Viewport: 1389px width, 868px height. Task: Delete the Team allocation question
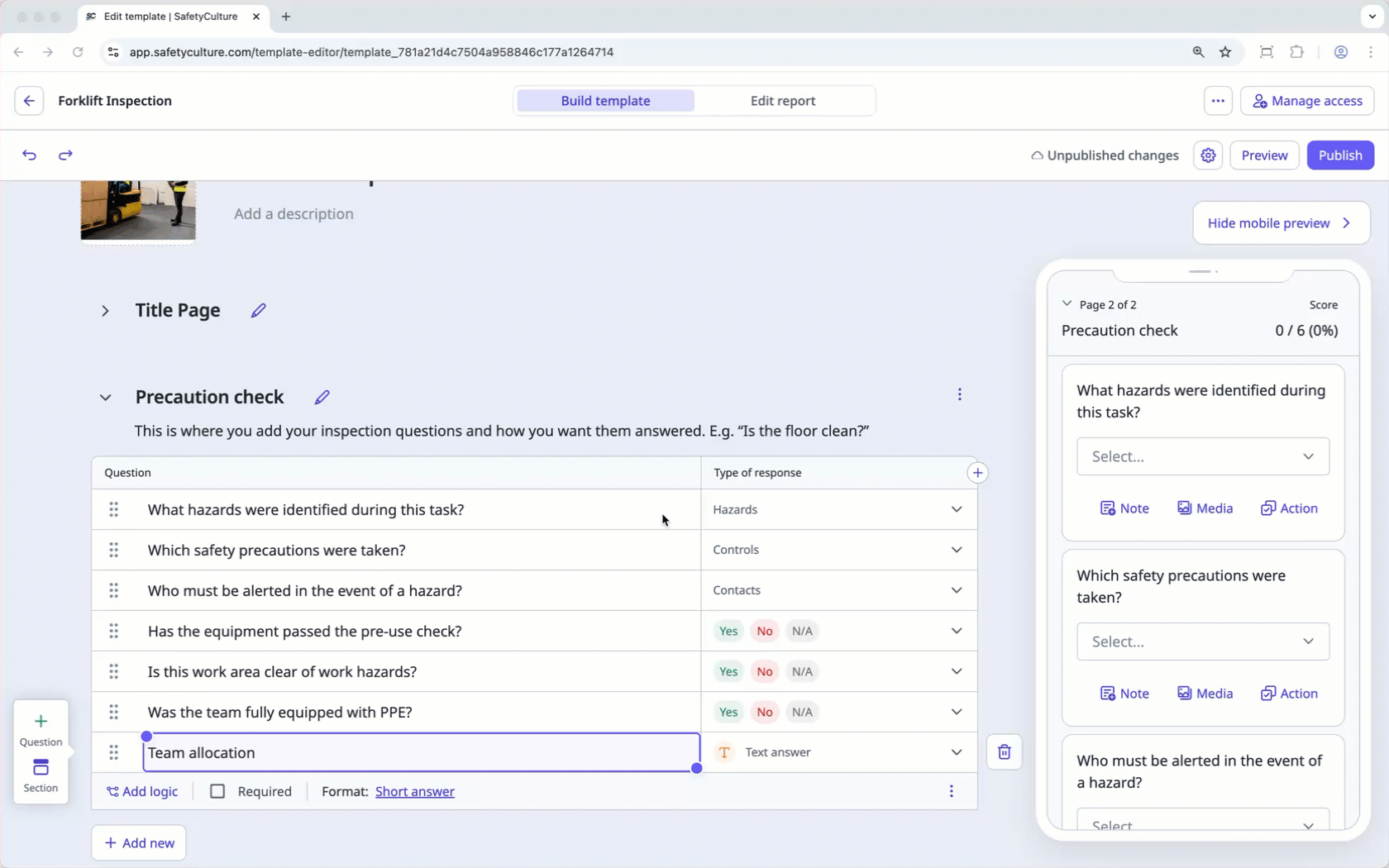pyautogui.click(x=1004, y=752)
